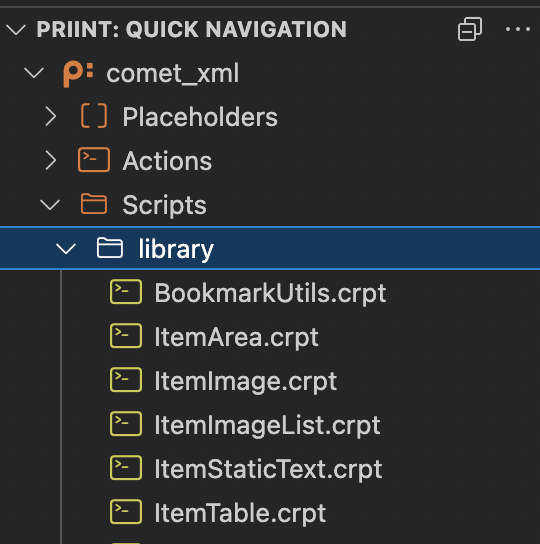The image size is (540, 544).
Task: Open ItemArea.crpt script
Action: 236,337
